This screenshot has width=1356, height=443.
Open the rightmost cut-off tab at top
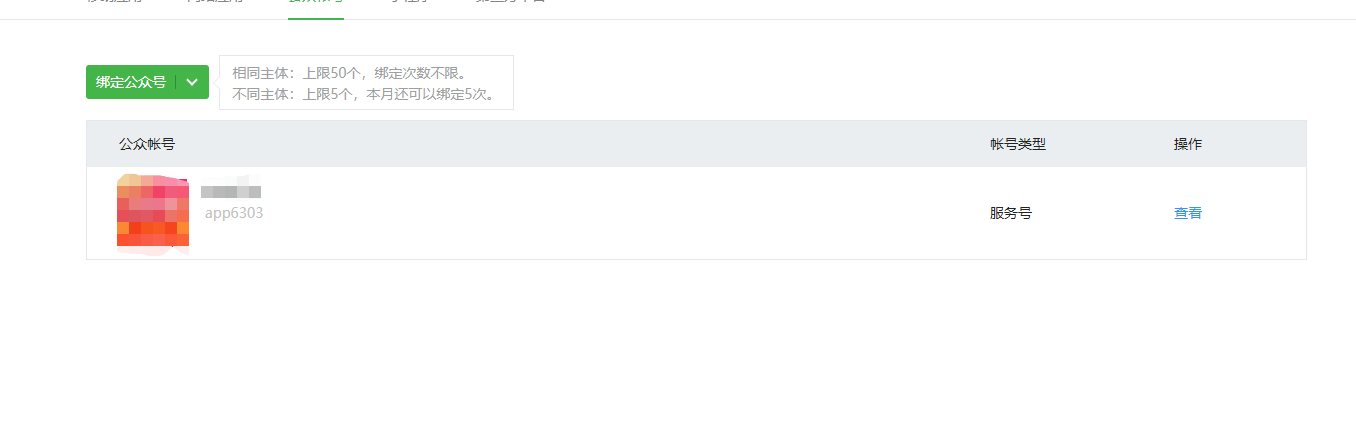pyautogui.click(x=510, y=3)
